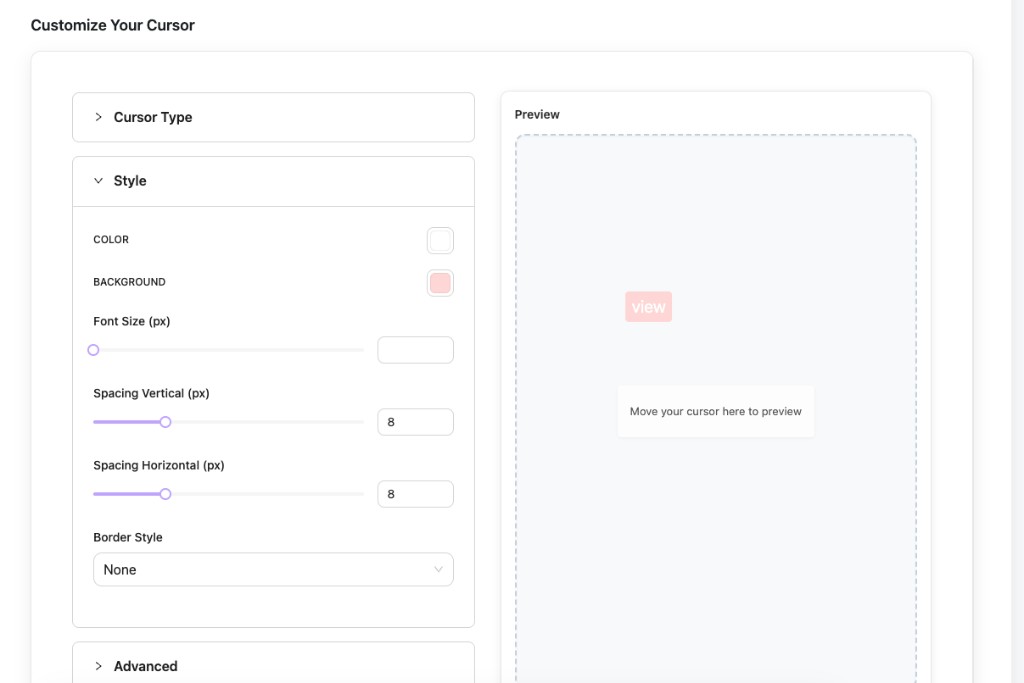Click 'Move your cursor here to preview' box

pos(716,411)
